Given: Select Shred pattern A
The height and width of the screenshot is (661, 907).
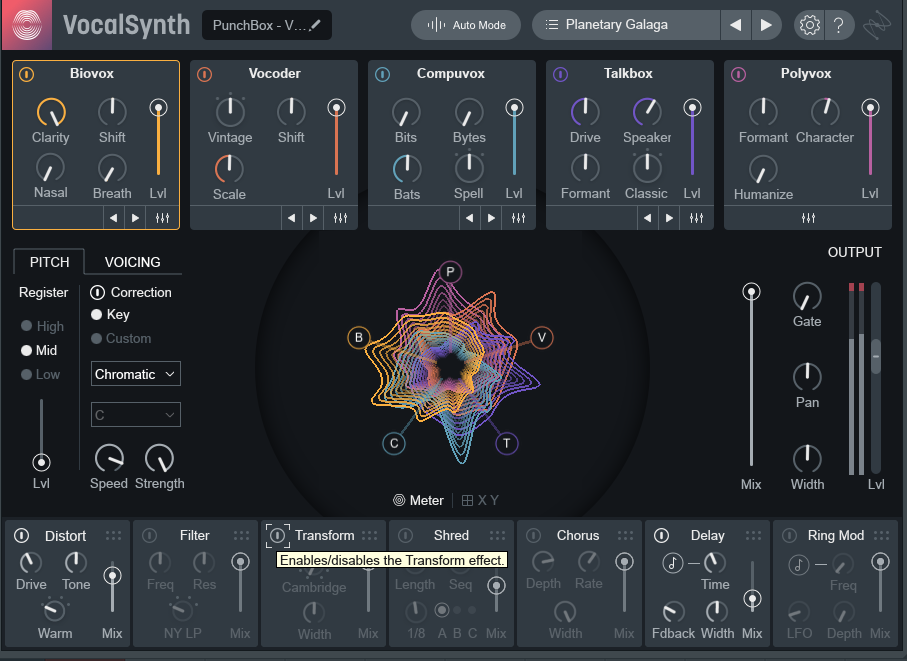Looking at the screenshot, I should click(441, 610).
